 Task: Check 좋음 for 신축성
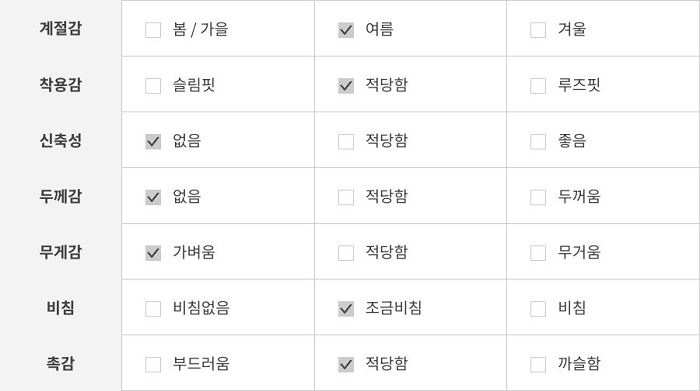[538, 141]
